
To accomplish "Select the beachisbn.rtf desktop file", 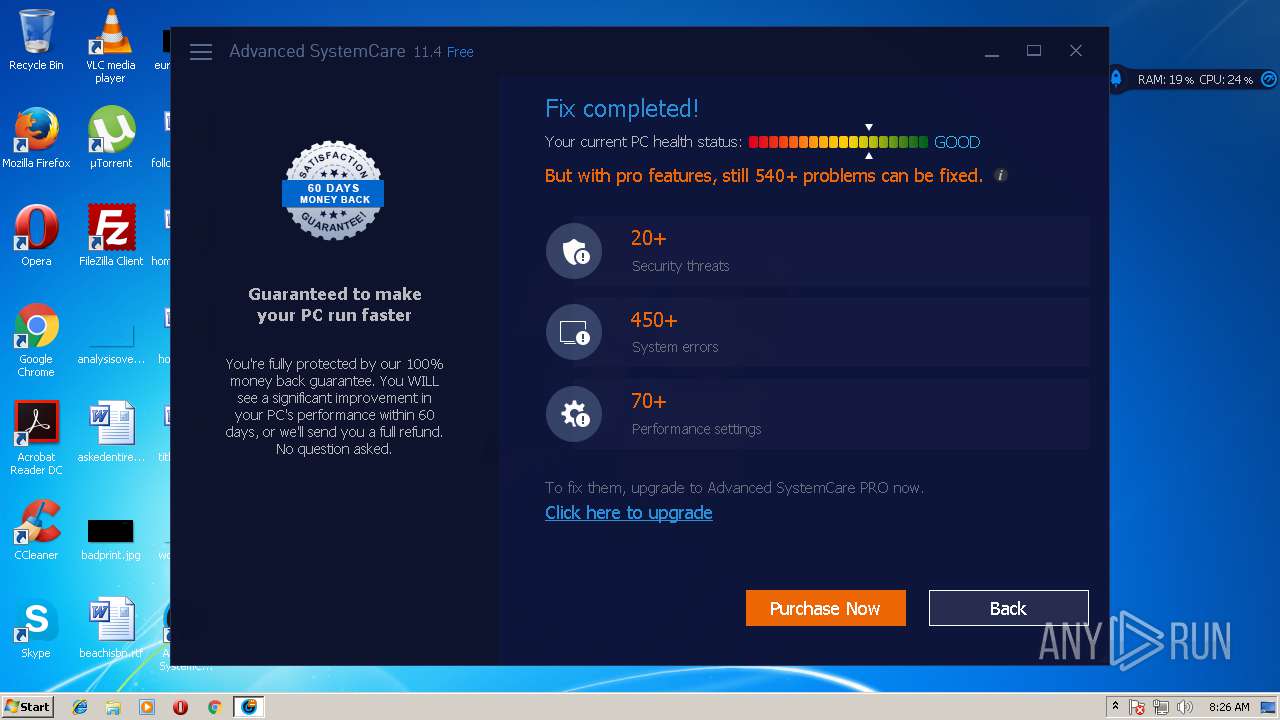I will pos(110,628).
